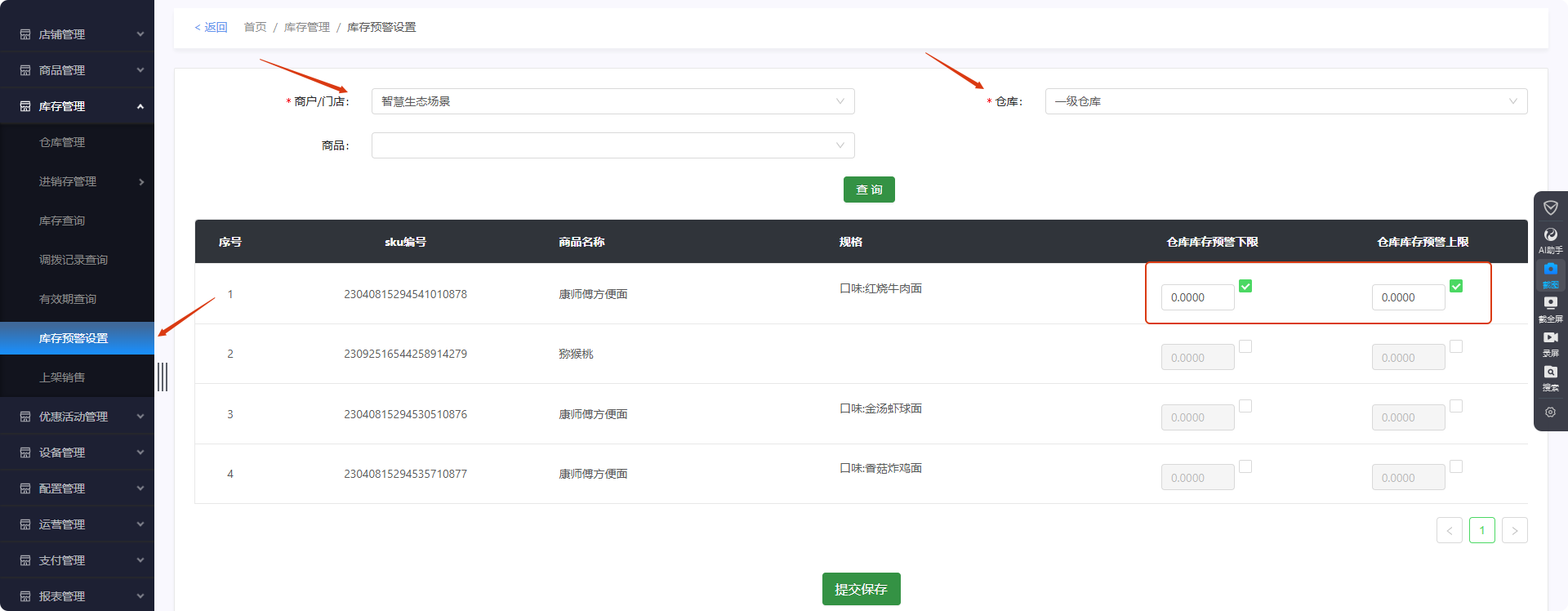Uncheck row 1 lower limit warning checkbox

coord(1245,286)
